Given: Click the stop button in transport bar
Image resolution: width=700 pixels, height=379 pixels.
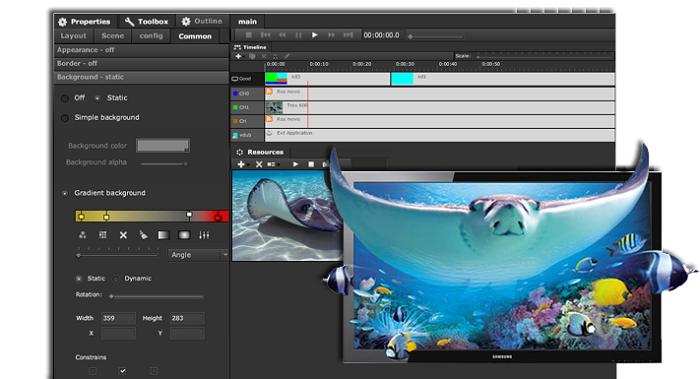Looking at the screenshot, I should (x=249, y=35).
